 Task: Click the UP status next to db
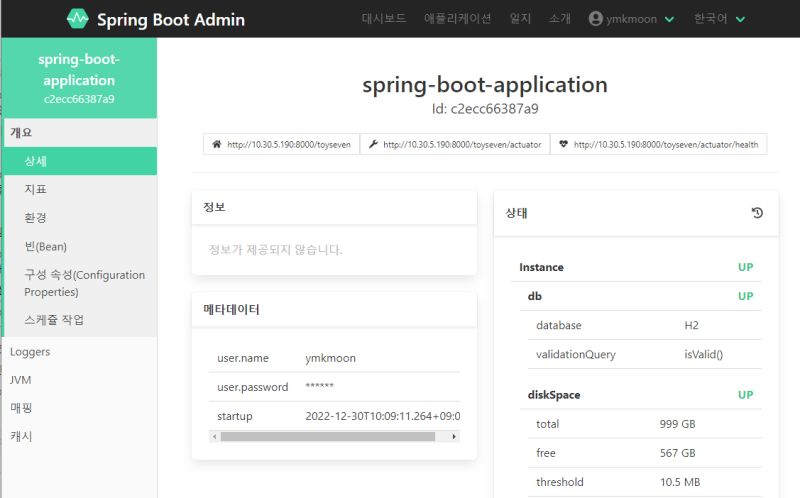(x=745, y=296)
